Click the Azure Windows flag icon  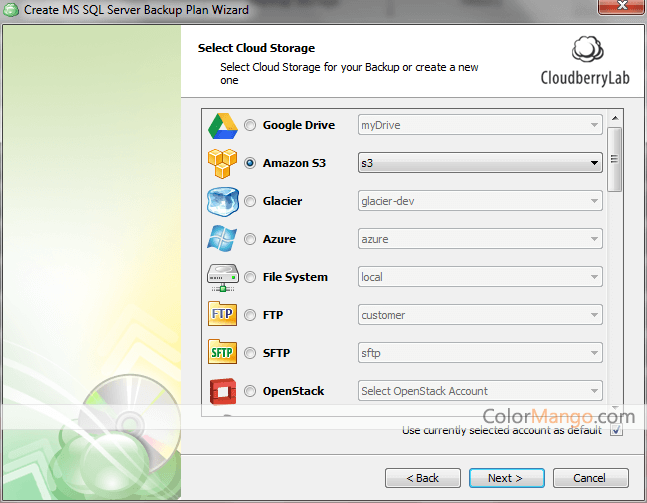[x=222, y=239]
